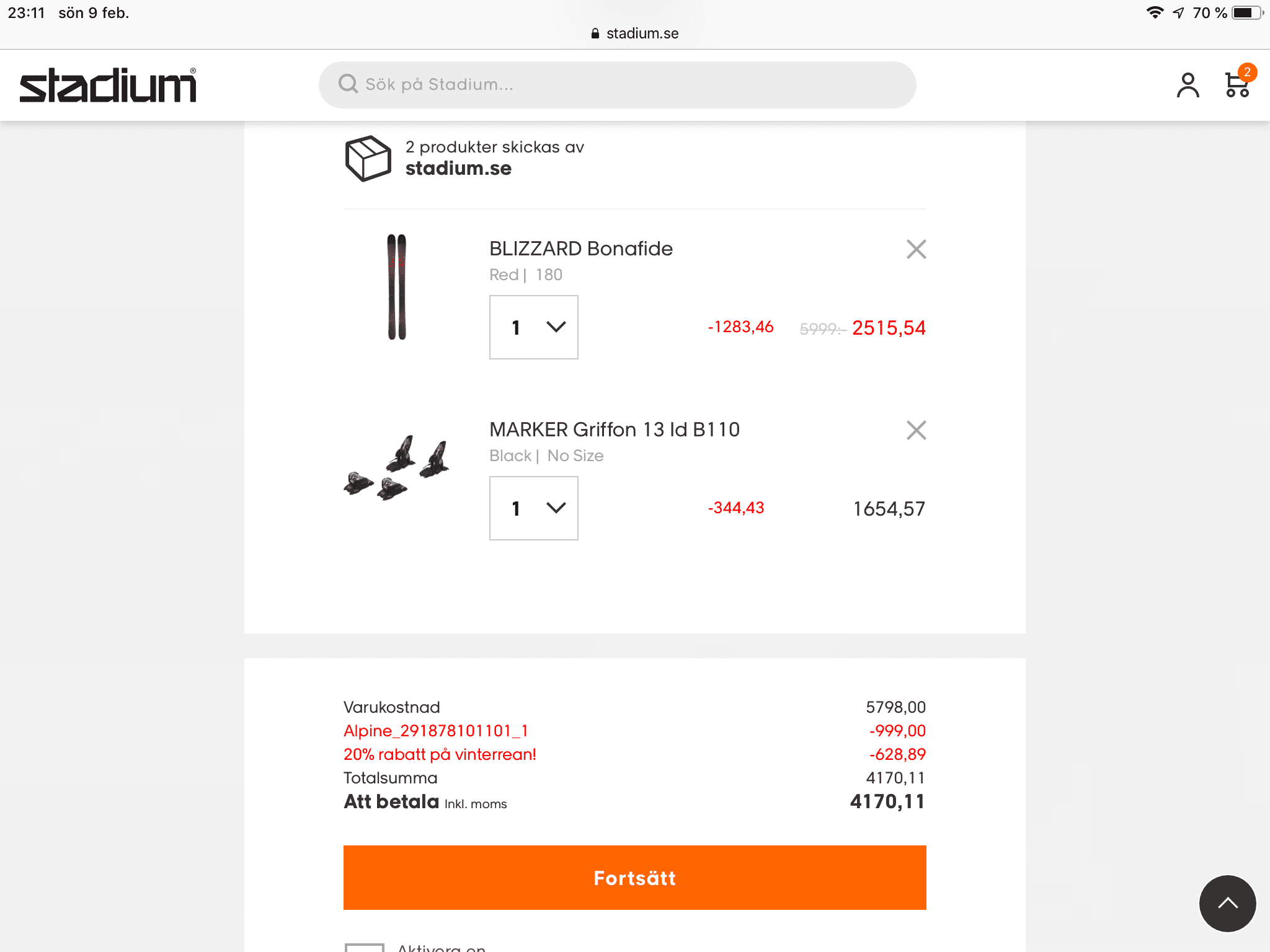The width and height of the screenshot is (1270, 952).
Task: Open quantity dropdown for BLIZZARD Bonafide
Action: (533, 327)
